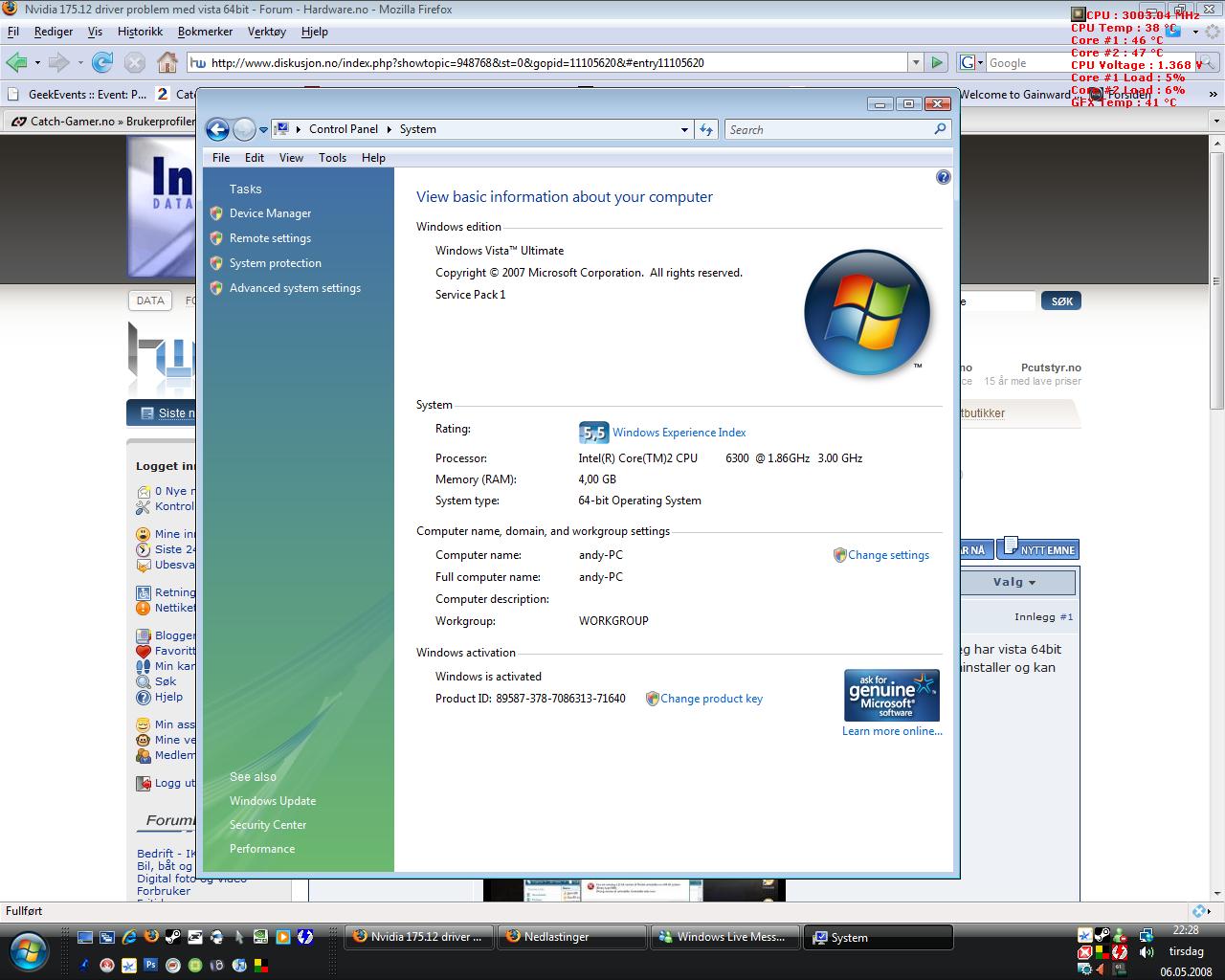Launch Internet Explorer from Quick Launch
This screenshot has width=1225, height=980.
click(129, 937)
